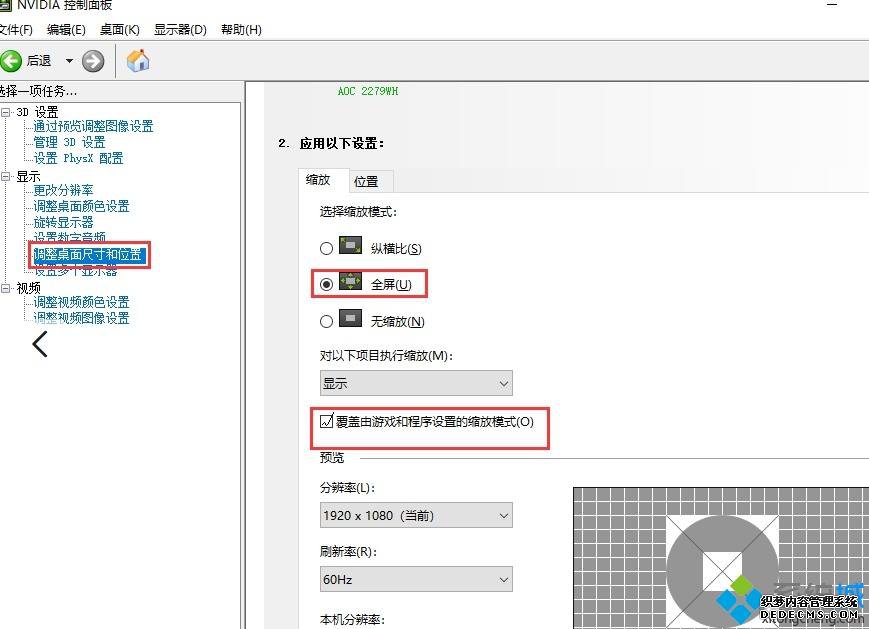Open the Home house icon
The width and height of the screenshot is (869, 629).
pos(138,60)
